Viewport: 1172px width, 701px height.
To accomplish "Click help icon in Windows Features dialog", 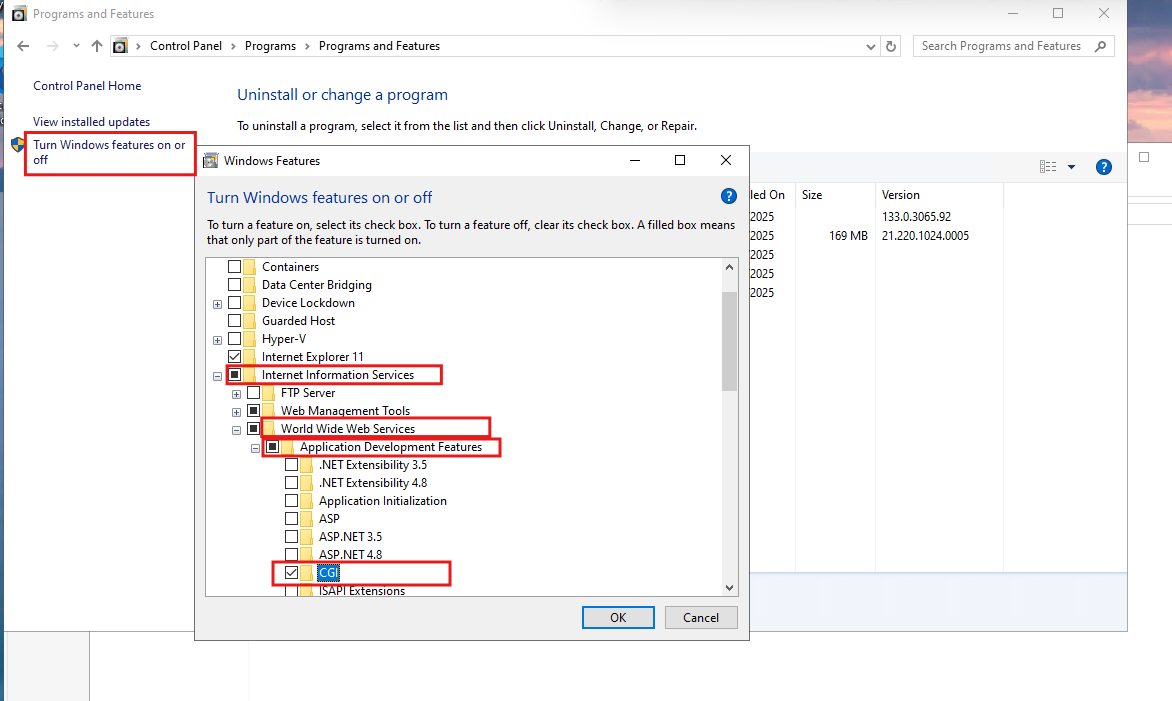I will (728, 197).
